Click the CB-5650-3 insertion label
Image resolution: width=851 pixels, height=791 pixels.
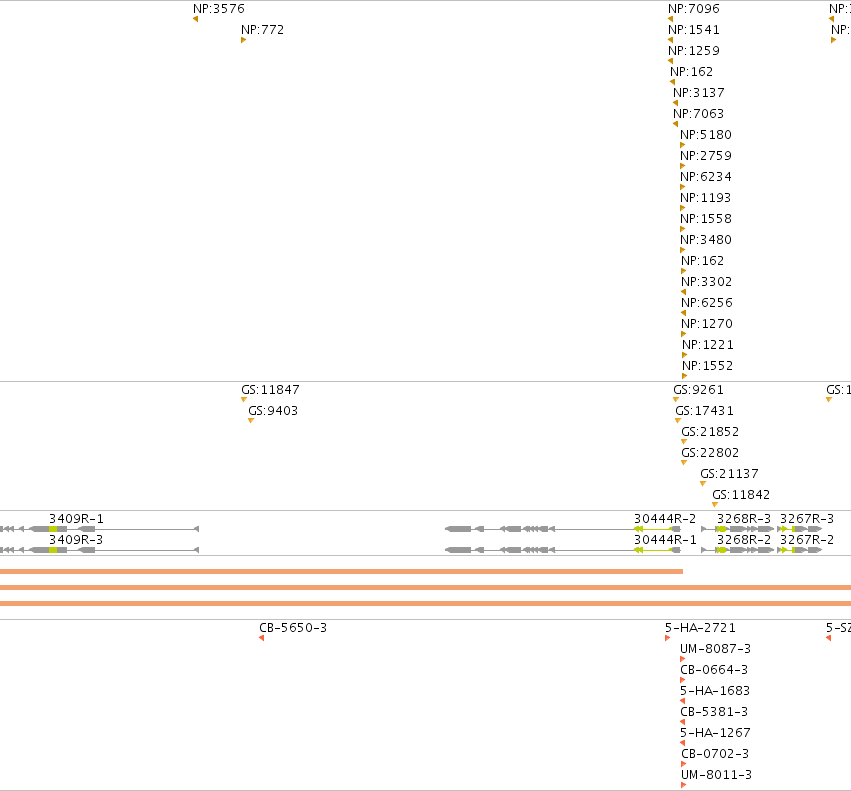[x=293, y=628]
